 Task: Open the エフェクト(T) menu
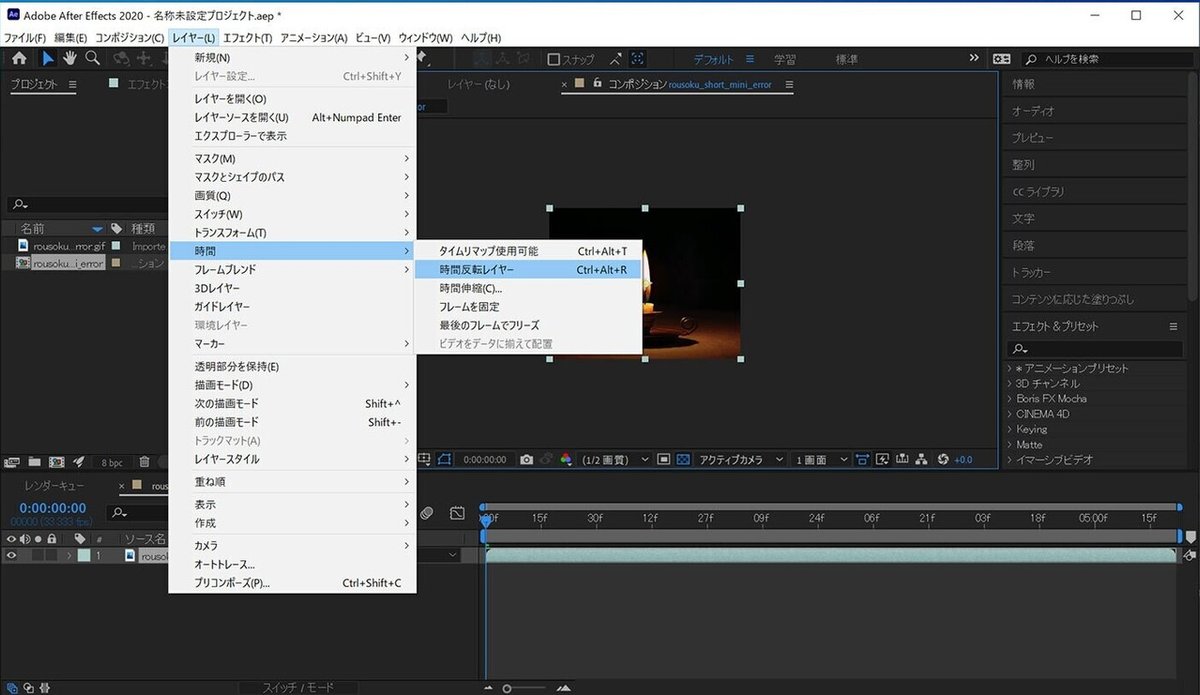(247, 37)
